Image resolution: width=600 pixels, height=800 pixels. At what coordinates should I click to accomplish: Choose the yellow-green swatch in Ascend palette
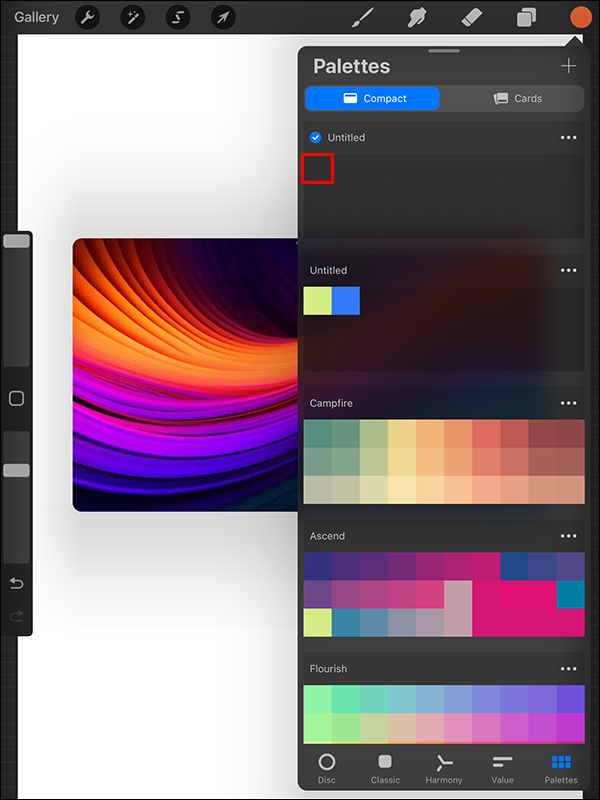pyautogui.click(x=317, y=622)
